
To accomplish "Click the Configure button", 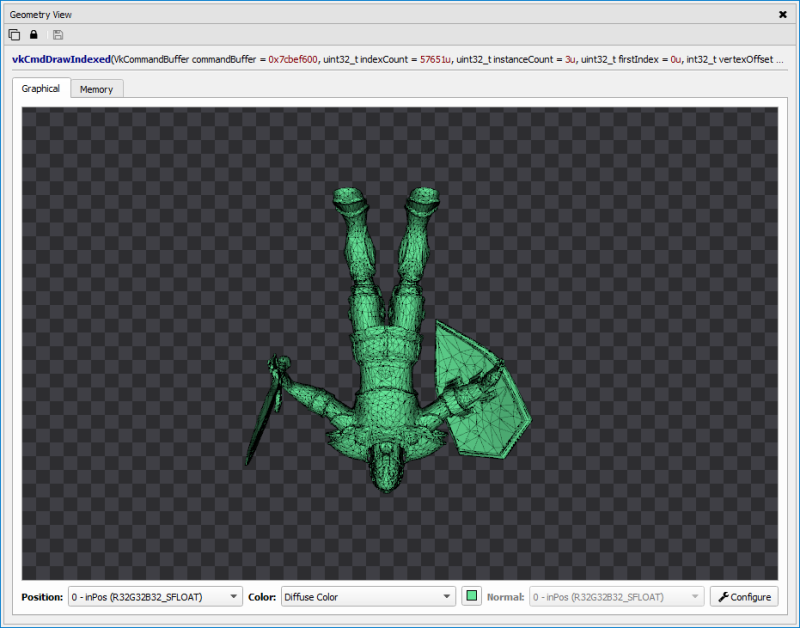I will click(x=744, y=596).
